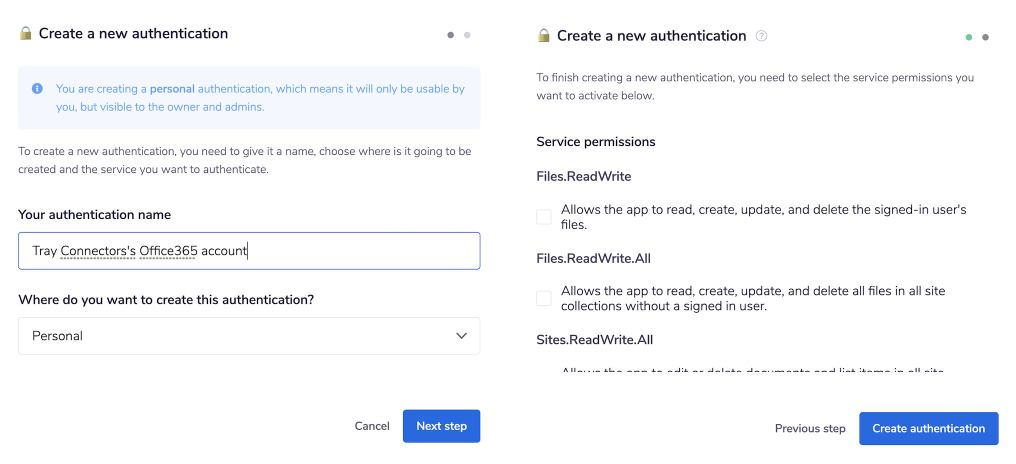This screenshot has width=1016, height=464.
Task: Enable the Files.ReadWrite permission checkbox
Action: pyautogui.click(x=544, y=217)
